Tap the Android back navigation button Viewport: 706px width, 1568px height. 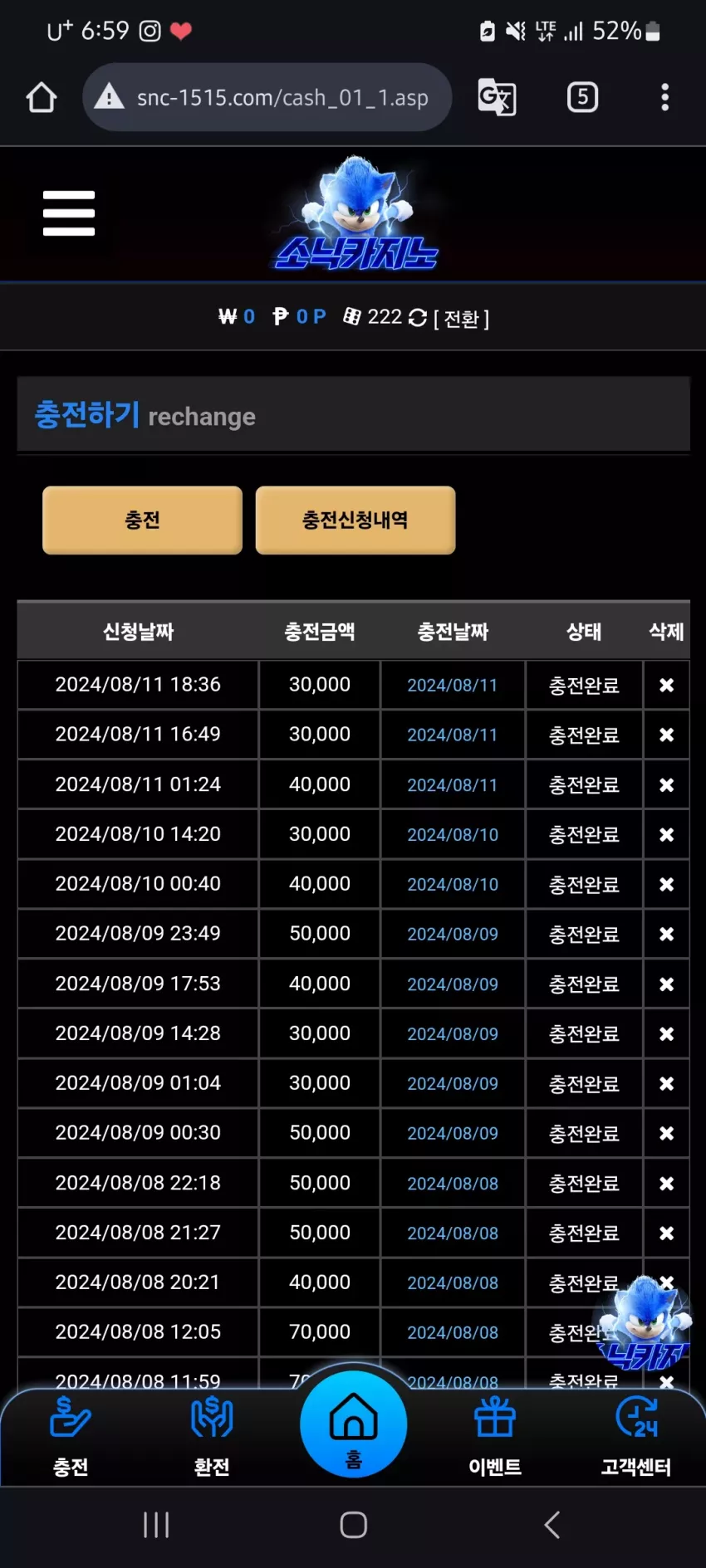point(552,1524)
